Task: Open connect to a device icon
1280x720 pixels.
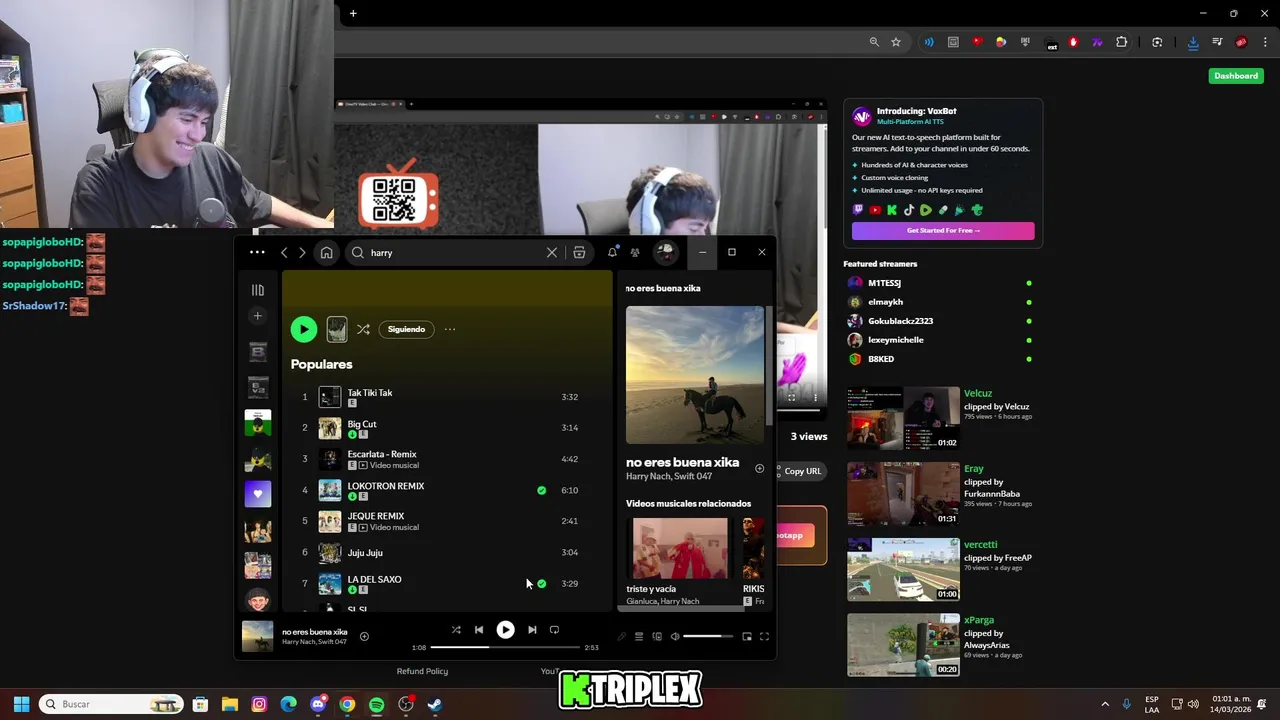Action: [x=657, y=636]
